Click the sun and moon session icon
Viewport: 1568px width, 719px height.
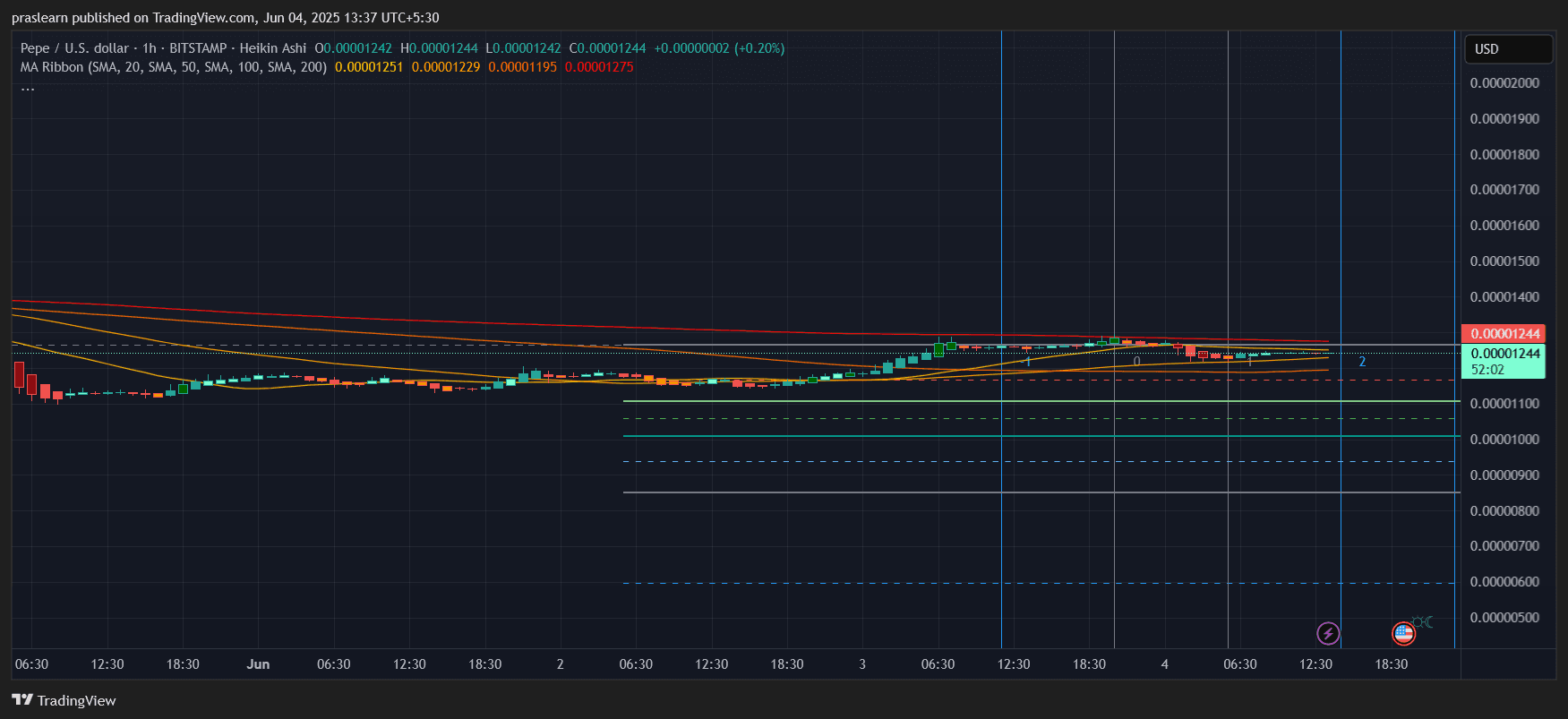[1423, 622]
